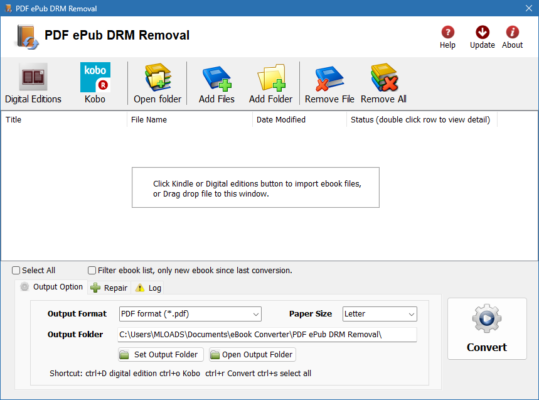
Task: Open the Output Format dropdown
Action: (190, 314)
